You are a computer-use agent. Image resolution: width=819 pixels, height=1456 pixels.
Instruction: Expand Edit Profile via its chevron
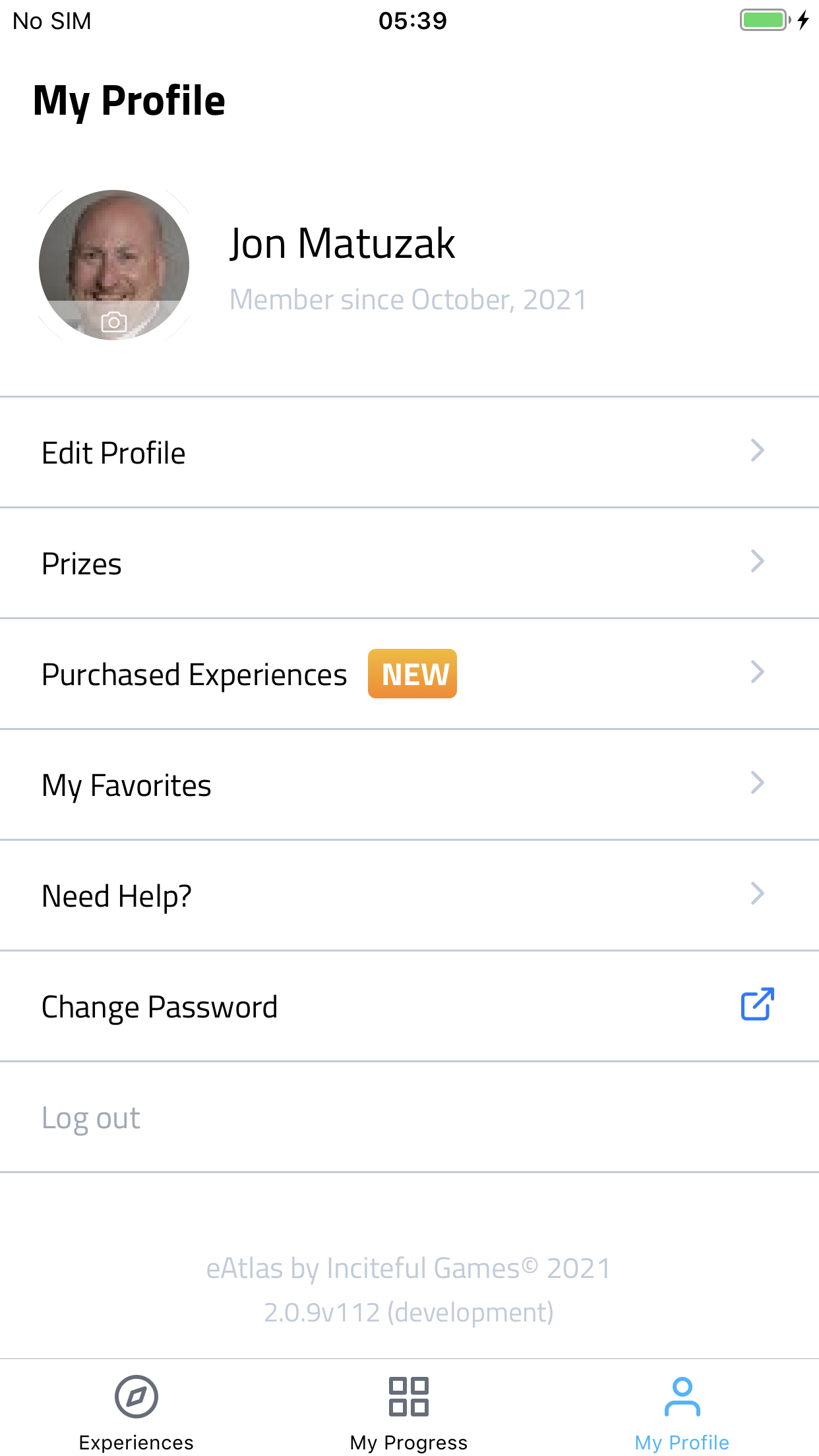click(757, 451)
